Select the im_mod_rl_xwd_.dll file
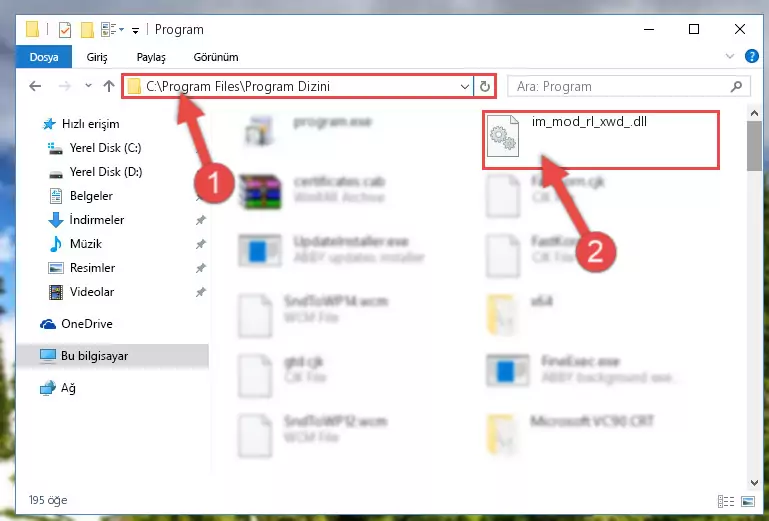 point(600,140)
